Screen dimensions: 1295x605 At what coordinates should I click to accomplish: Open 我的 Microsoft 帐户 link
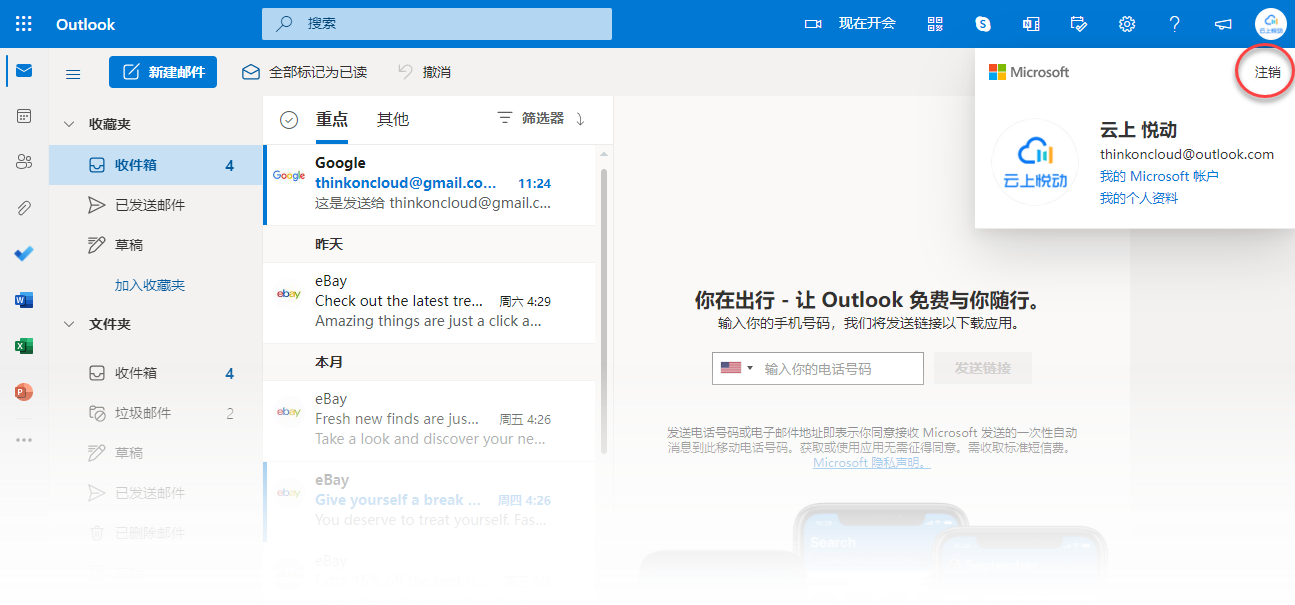pyautogui.click(x=1159, y=176)
